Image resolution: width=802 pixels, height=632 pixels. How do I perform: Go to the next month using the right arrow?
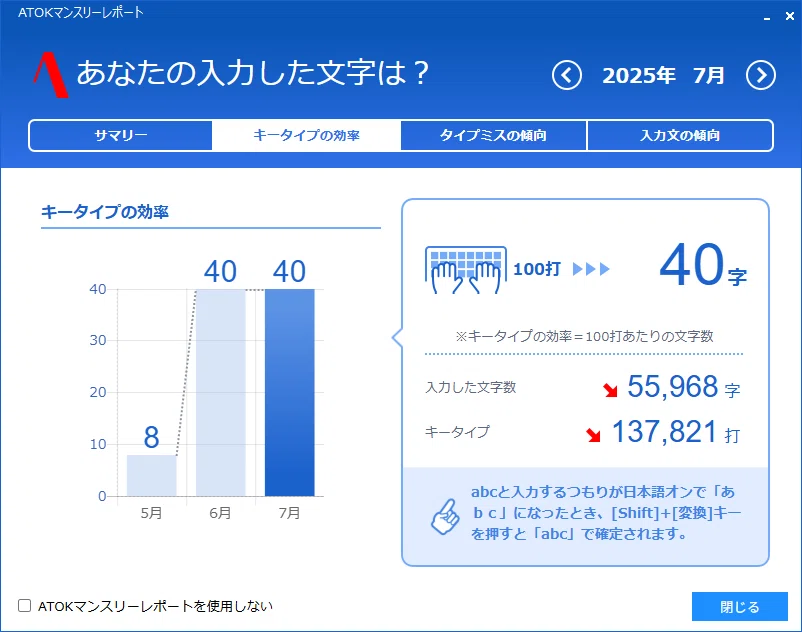pos(761,76)
